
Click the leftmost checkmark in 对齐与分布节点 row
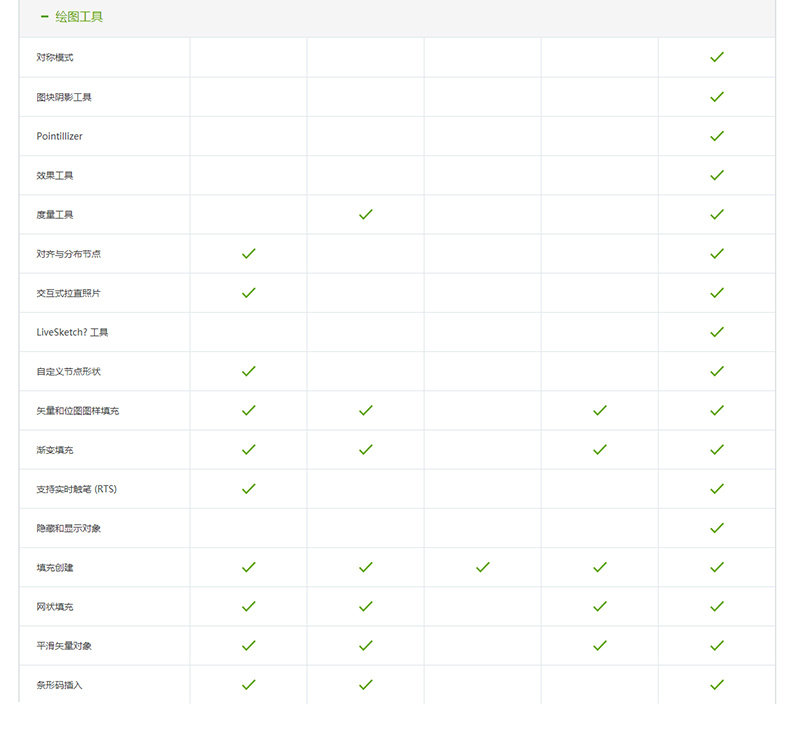tap(249, 254)
